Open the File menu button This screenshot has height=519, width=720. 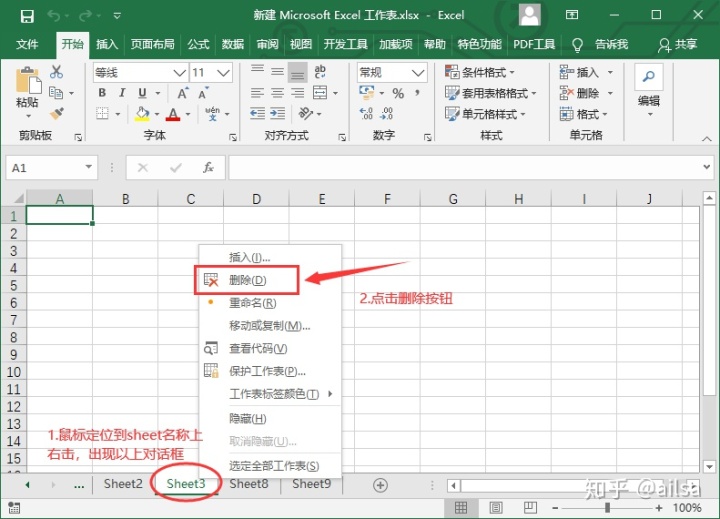click(x=27, y=45)
